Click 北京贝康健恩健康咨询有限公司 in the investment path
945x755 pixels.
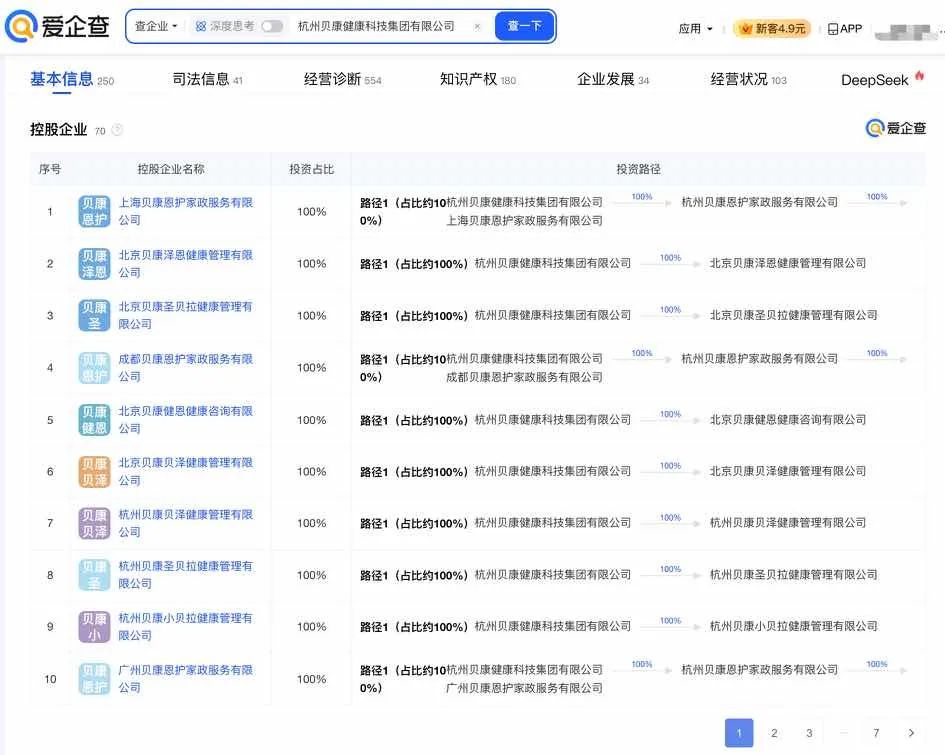point(788,419)
